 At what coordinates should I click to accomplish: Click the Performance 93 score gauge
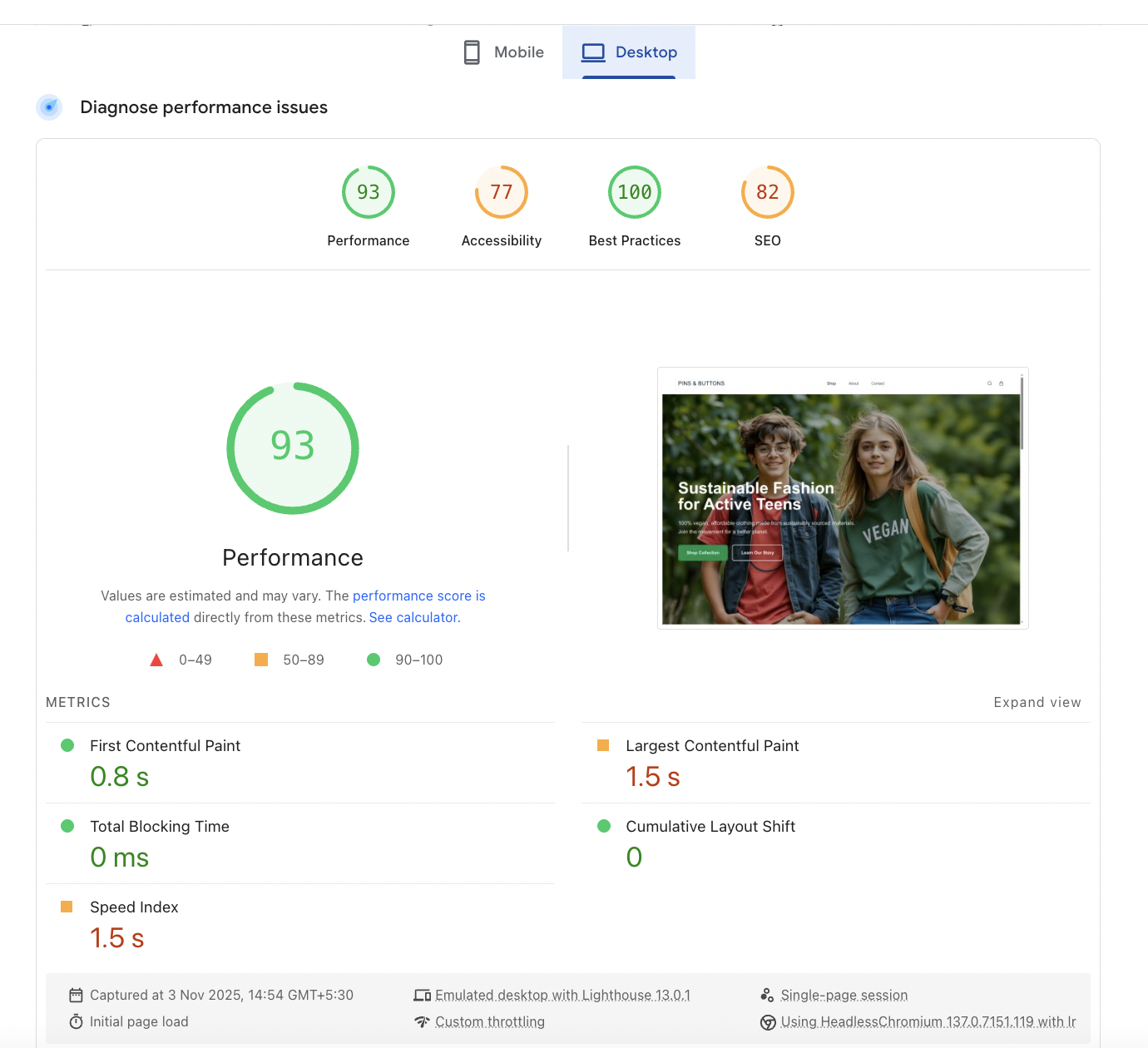(x=368, y=193)
